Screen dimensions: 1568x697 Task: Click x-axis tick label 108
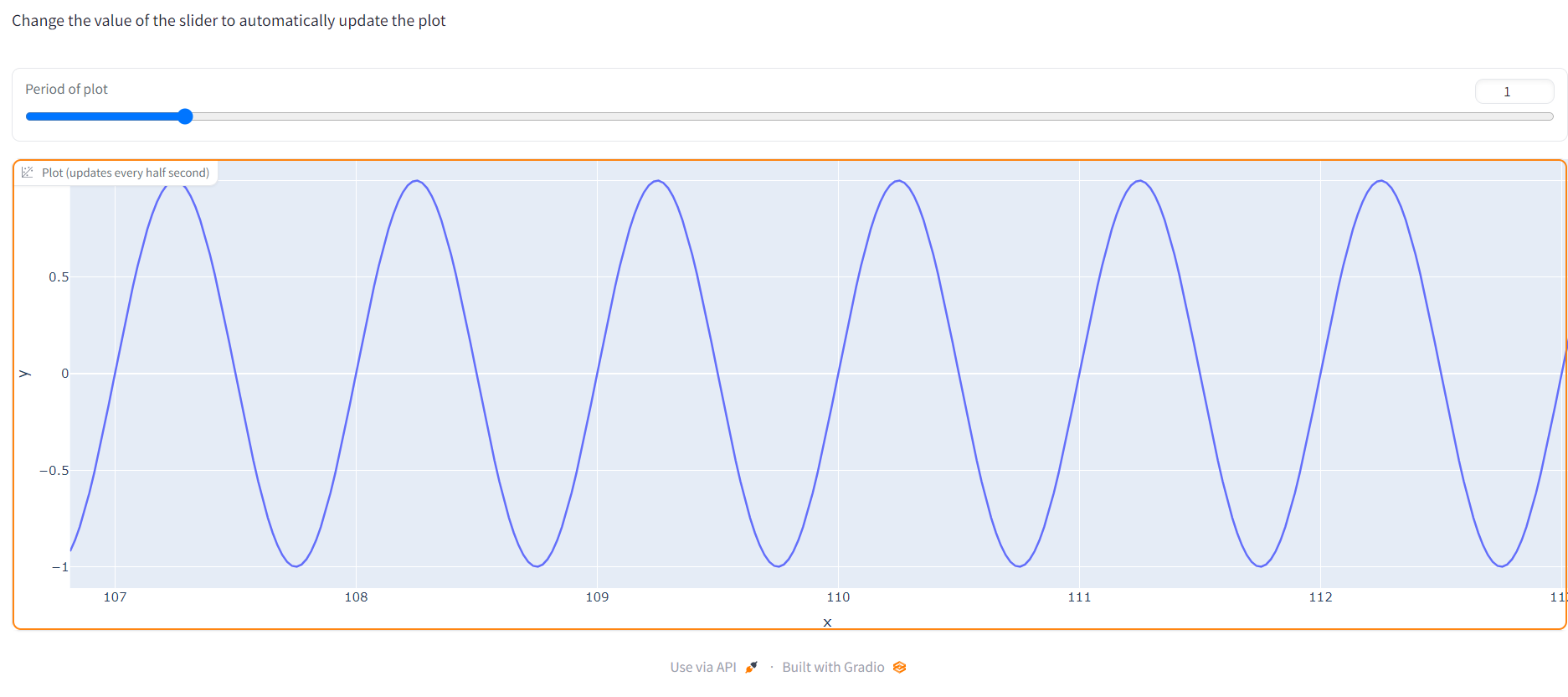click(x=356, y=596)
